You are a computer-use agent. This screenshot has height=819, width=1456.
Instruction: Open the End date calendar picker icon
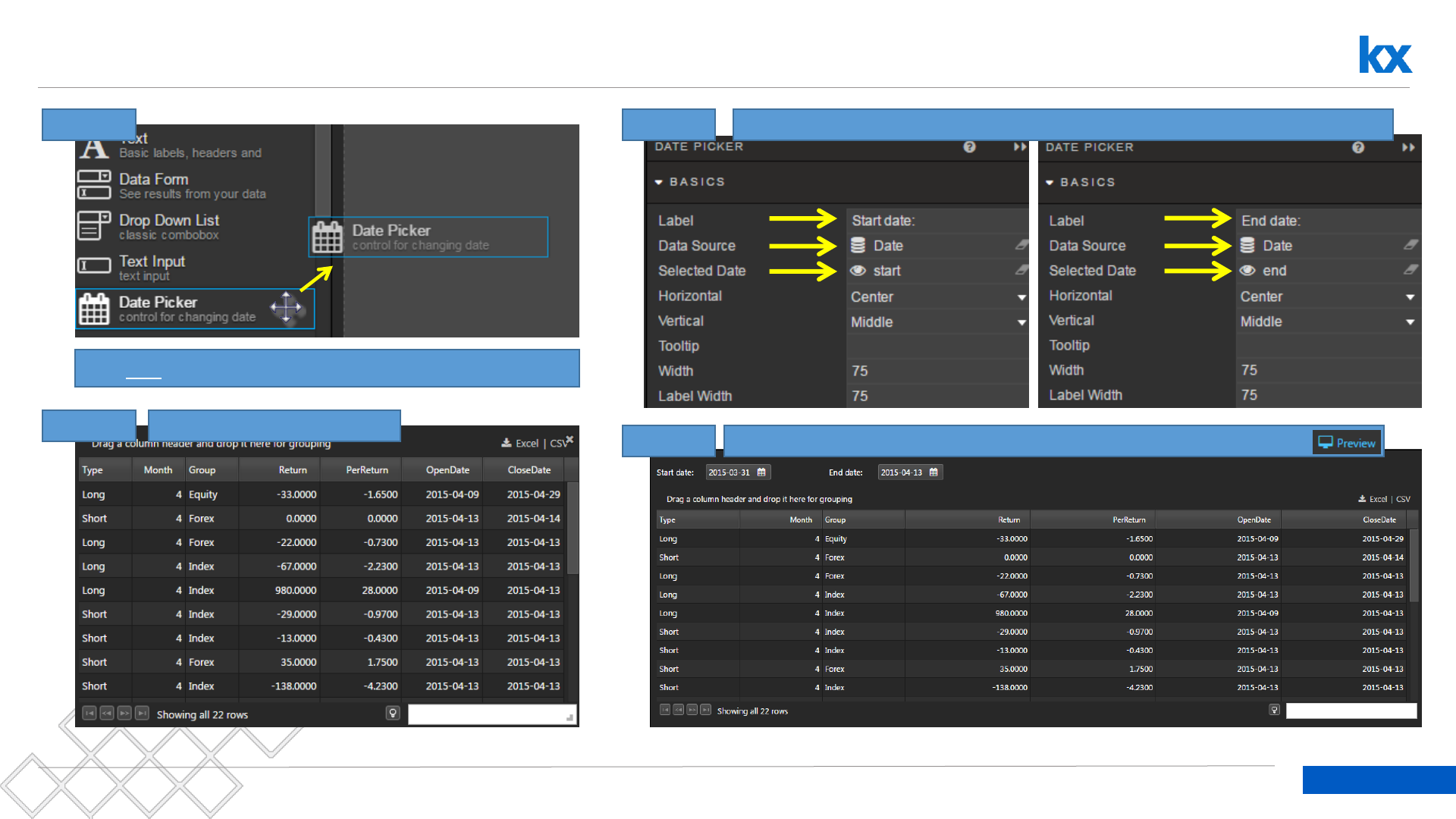934,472
